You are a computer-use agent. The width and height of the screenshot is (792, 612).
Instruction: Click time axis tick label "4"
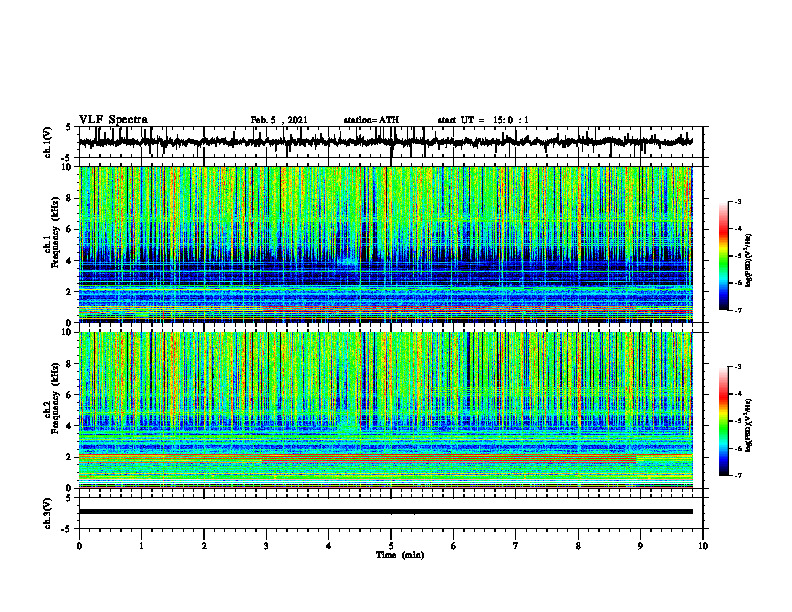pyautogui.click(x=329, y=546)
